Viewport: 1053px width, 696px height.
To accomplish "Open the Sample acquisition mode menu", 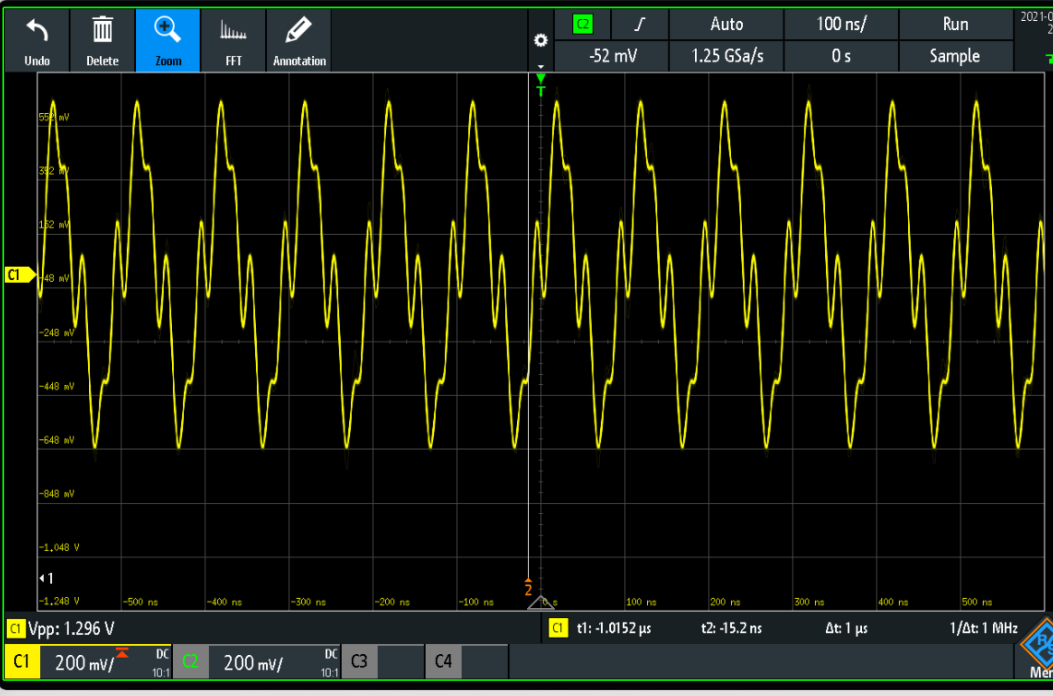I will [x=955, y=56].
